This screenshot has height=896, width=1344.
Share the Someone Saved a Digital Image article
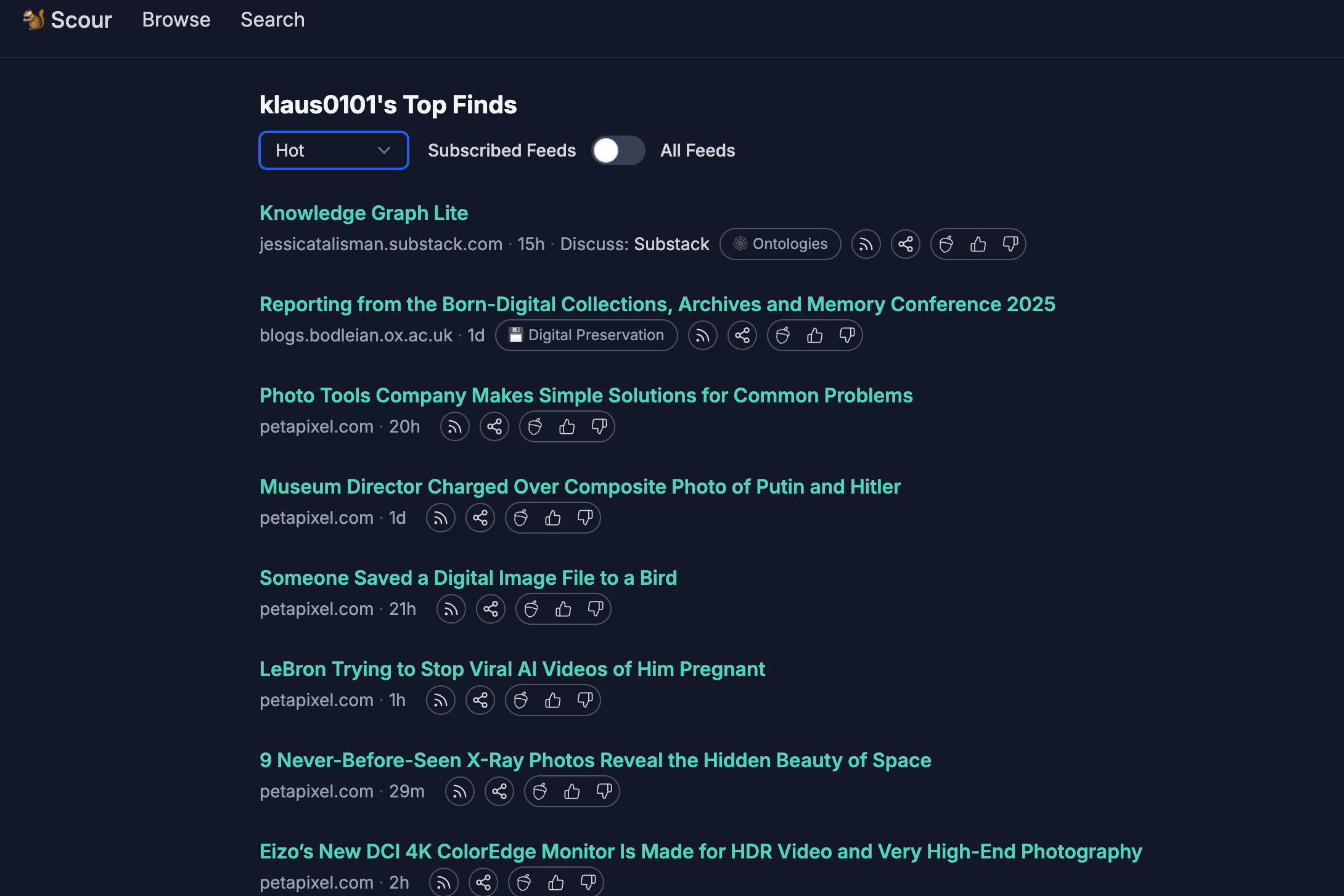(x=491, y=609)
